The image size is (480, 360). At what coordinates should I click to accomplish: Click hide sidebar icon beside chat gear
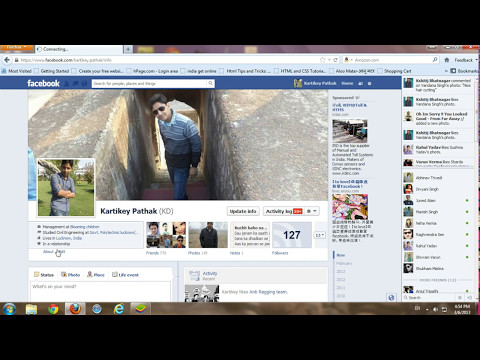pos(469,297)
